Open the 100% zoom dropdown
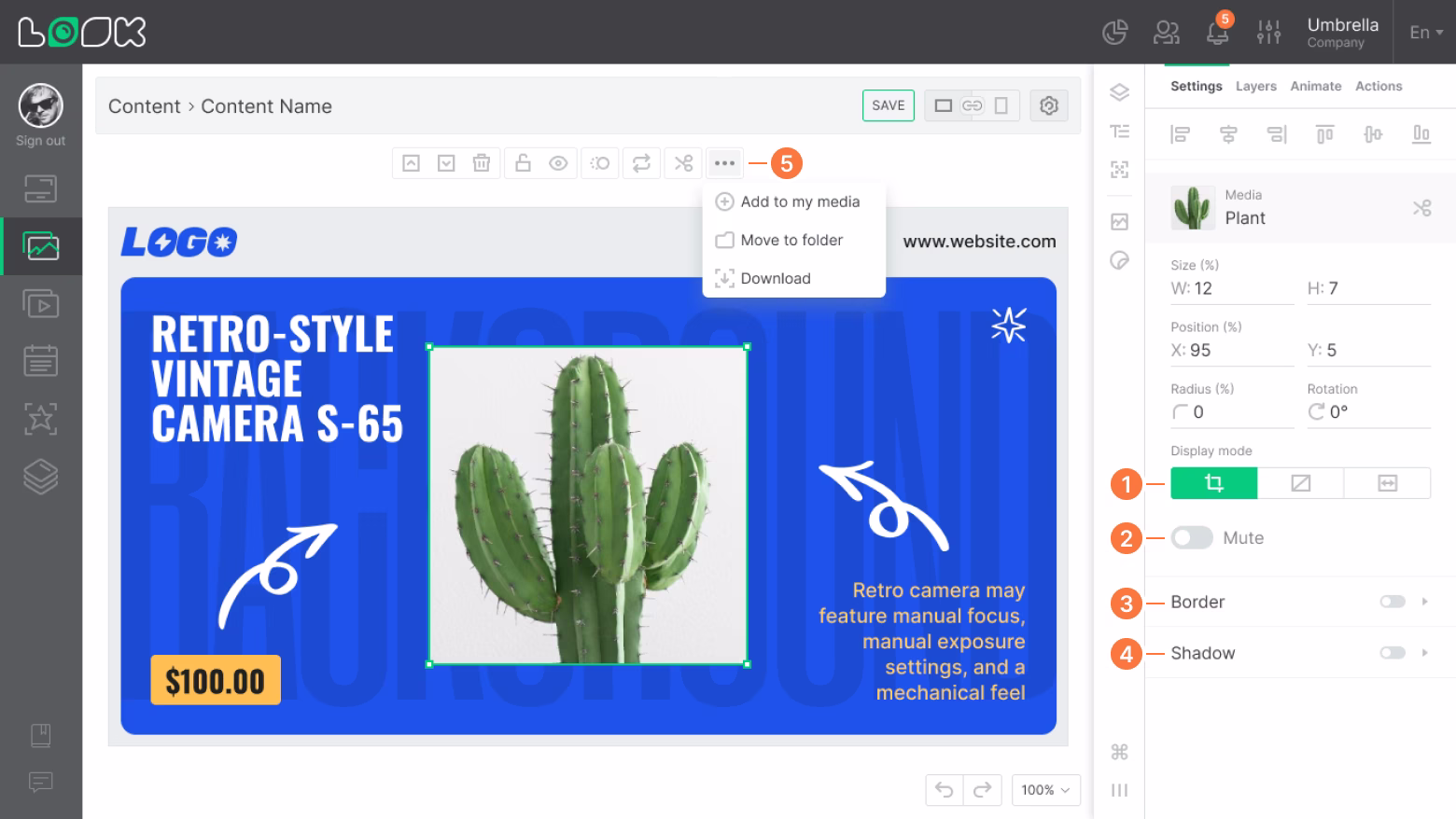The height and width of the screenshot is (819, 1456). [x=1046, y=790]
